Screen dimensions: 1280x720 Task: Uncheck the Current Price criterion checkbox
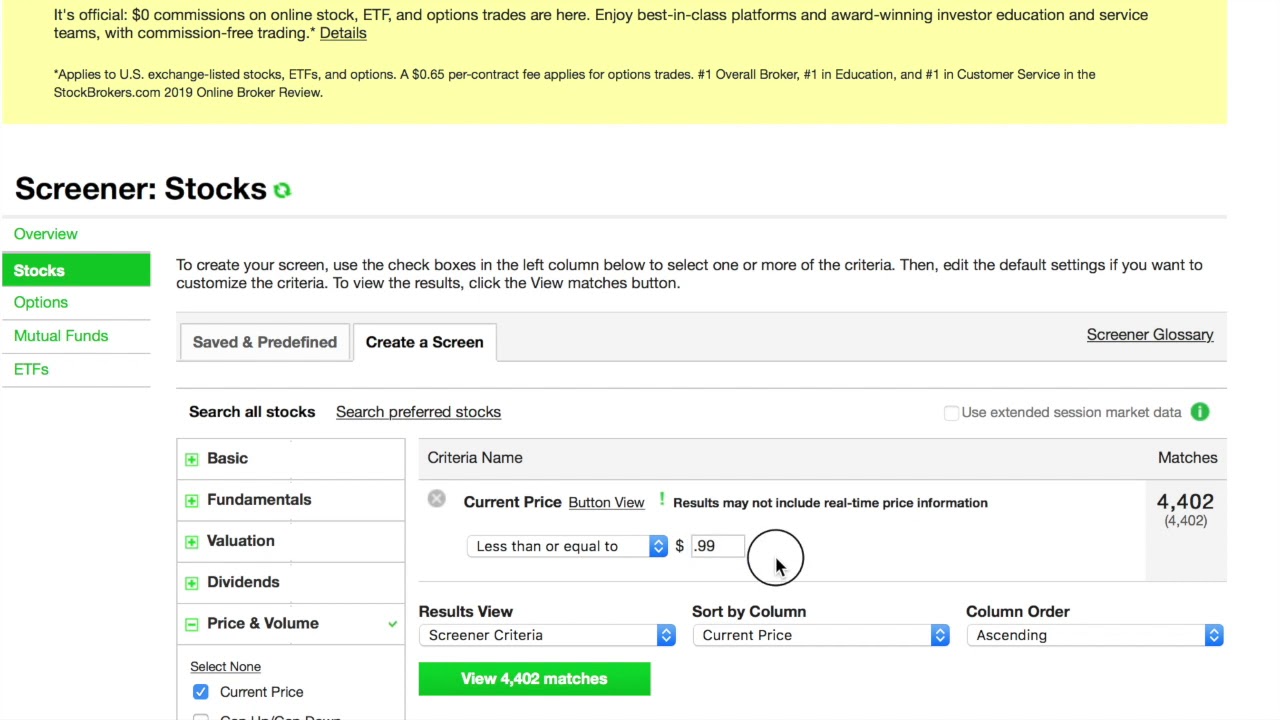tap(201, 692)
